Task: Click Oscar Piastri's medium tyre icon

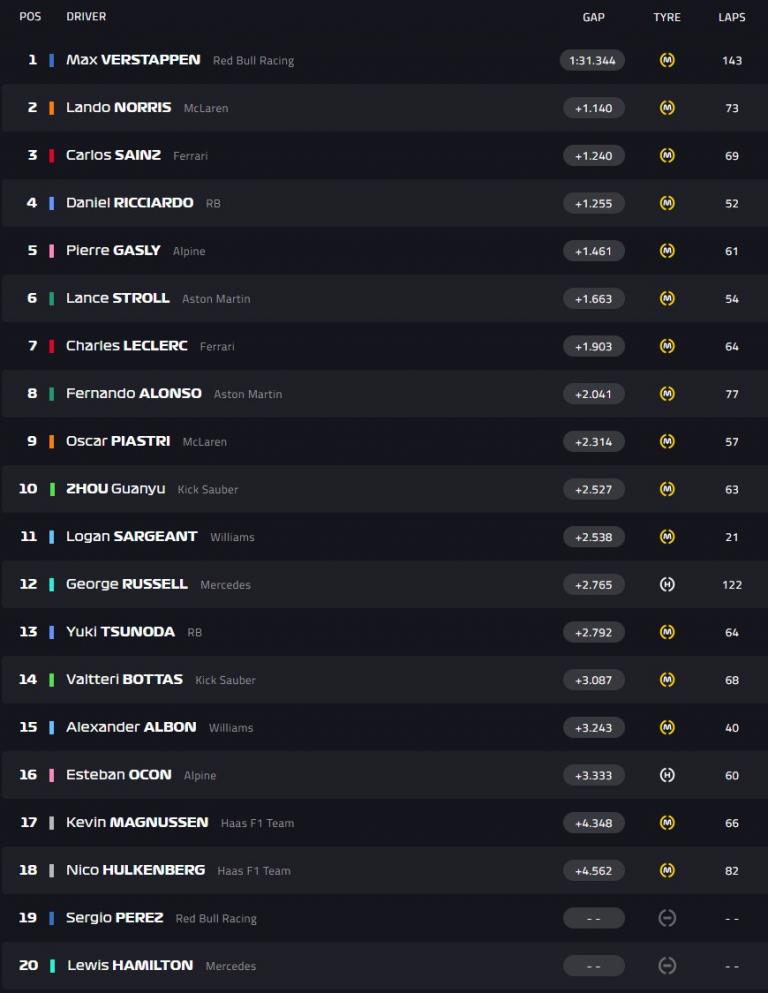Action: click(667, 441)
